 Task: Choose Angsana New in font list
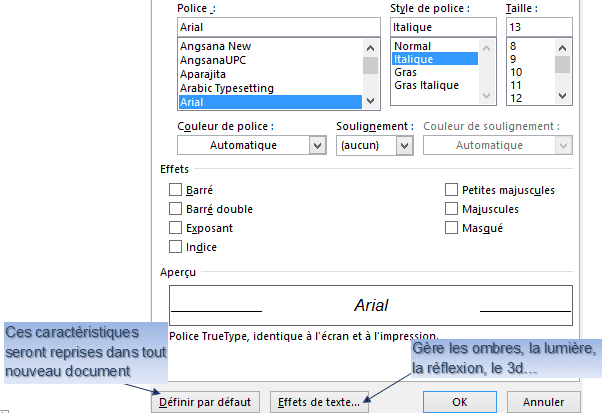pyautogui.click(x=216, y=46)
